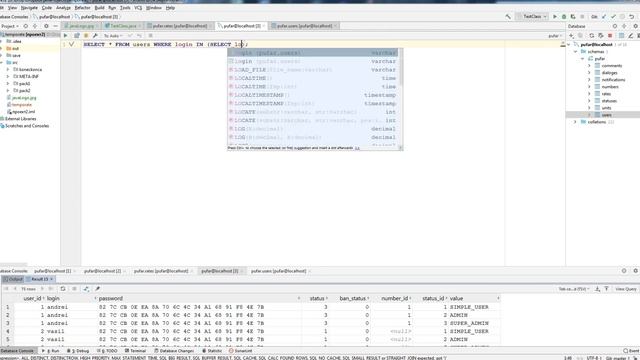Run TestClass with the green play icon

[x=555, y=16]
